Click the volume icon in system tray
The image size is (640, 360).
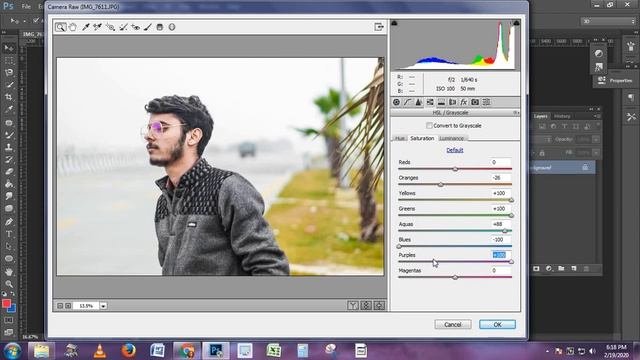(x=592, y=351)
